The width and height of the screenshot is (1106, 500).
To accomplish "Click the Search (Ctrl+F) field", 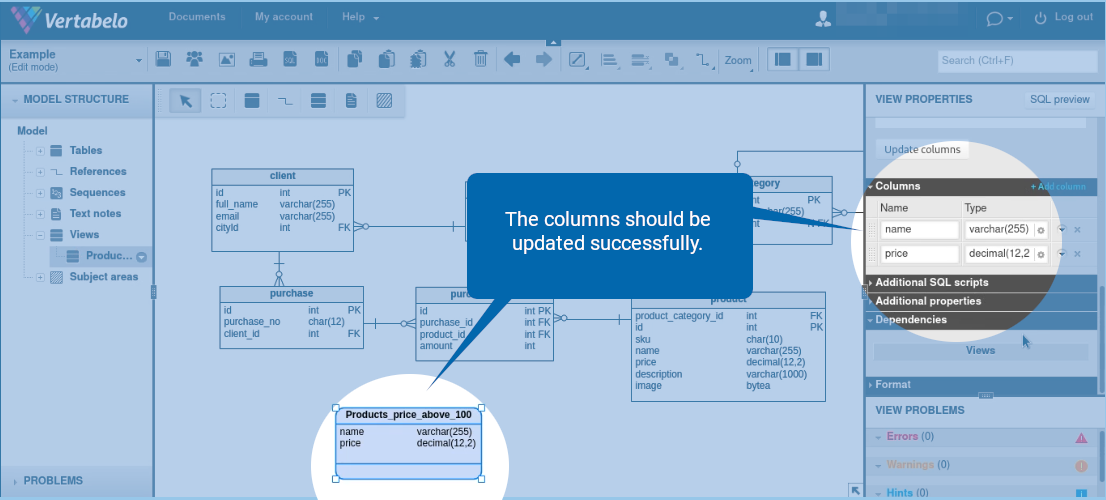I will pyautogui.click(x=1016, y=60).
